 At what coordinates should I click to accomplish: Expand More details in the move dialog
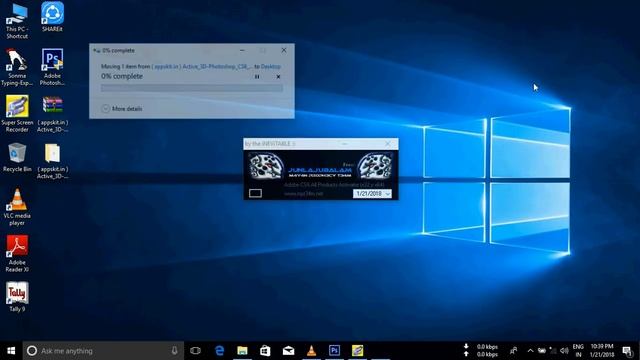coord(122,109)
